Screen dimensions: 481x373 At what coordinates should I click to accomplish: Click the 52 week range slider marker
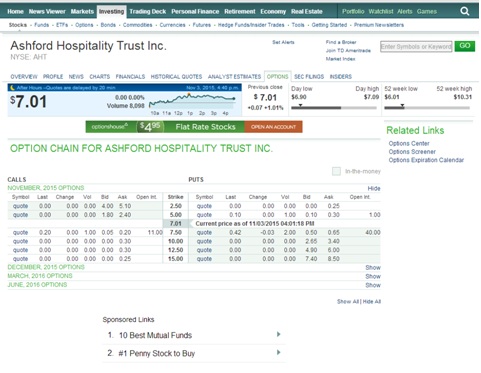click(402, 106)
